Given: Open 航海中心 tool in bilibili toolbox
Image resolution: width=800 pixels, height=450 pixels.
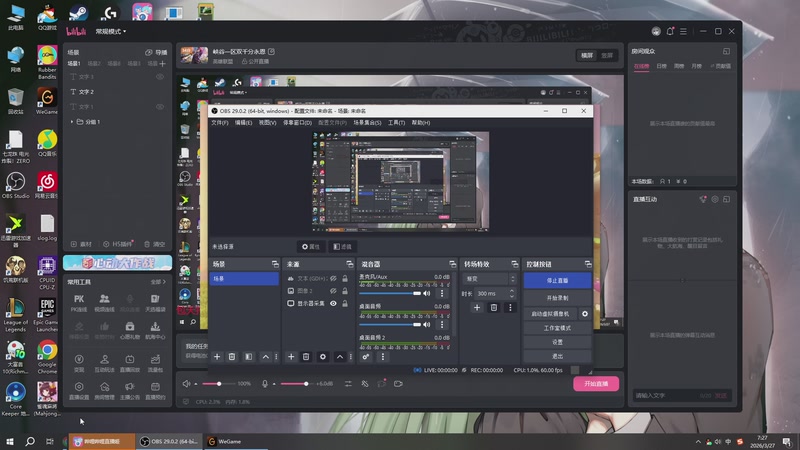Looking at the screenshot, I should pyautogui.click(x=155, y=330).
